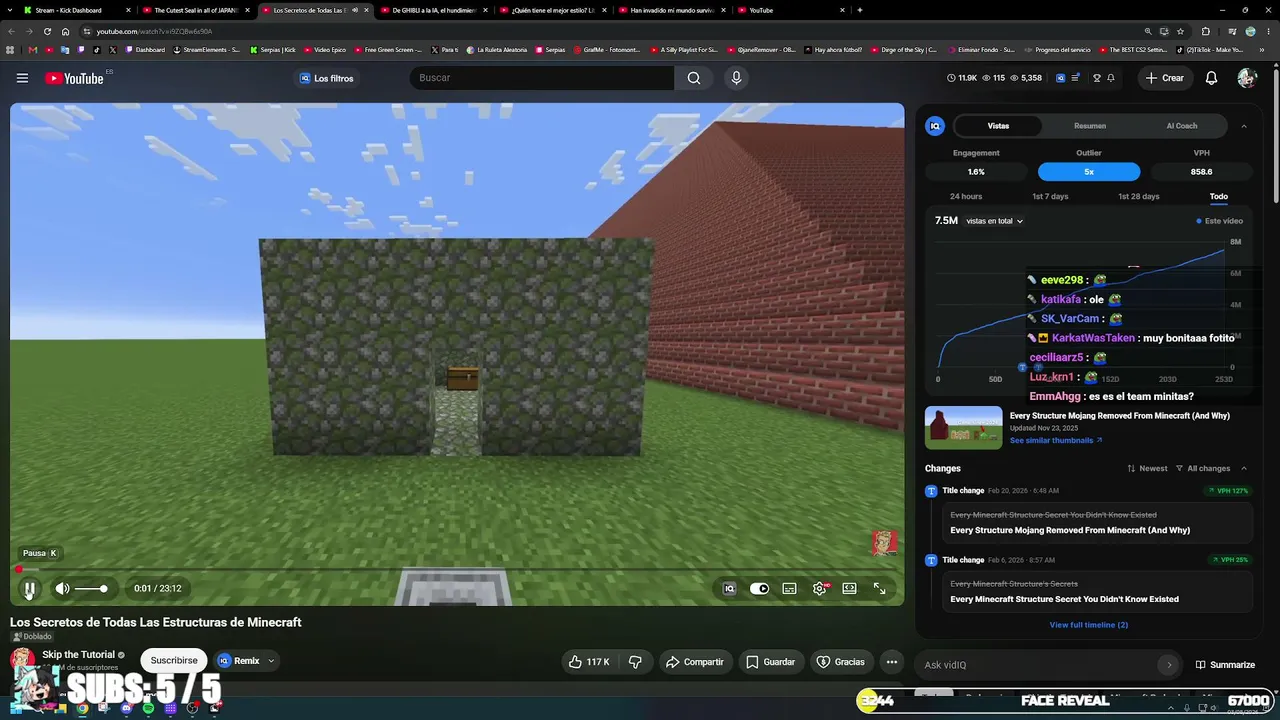Click the 5,358 views stat in header
1280x720 pixels.
1027,78
